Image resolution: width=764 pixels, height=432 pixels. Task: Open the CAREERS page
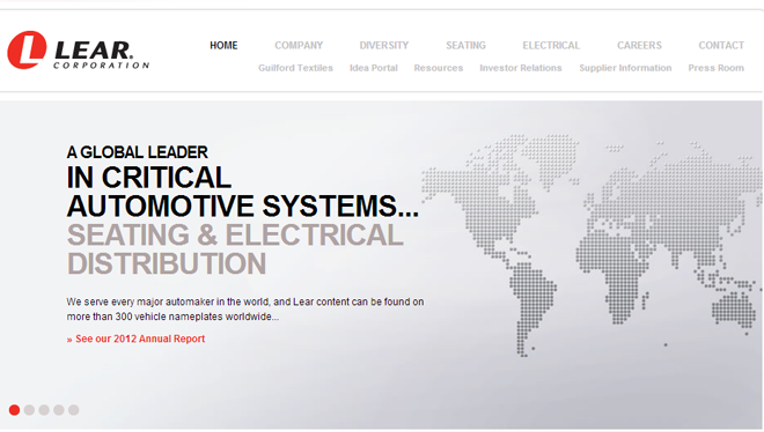(x=639, y=45)
